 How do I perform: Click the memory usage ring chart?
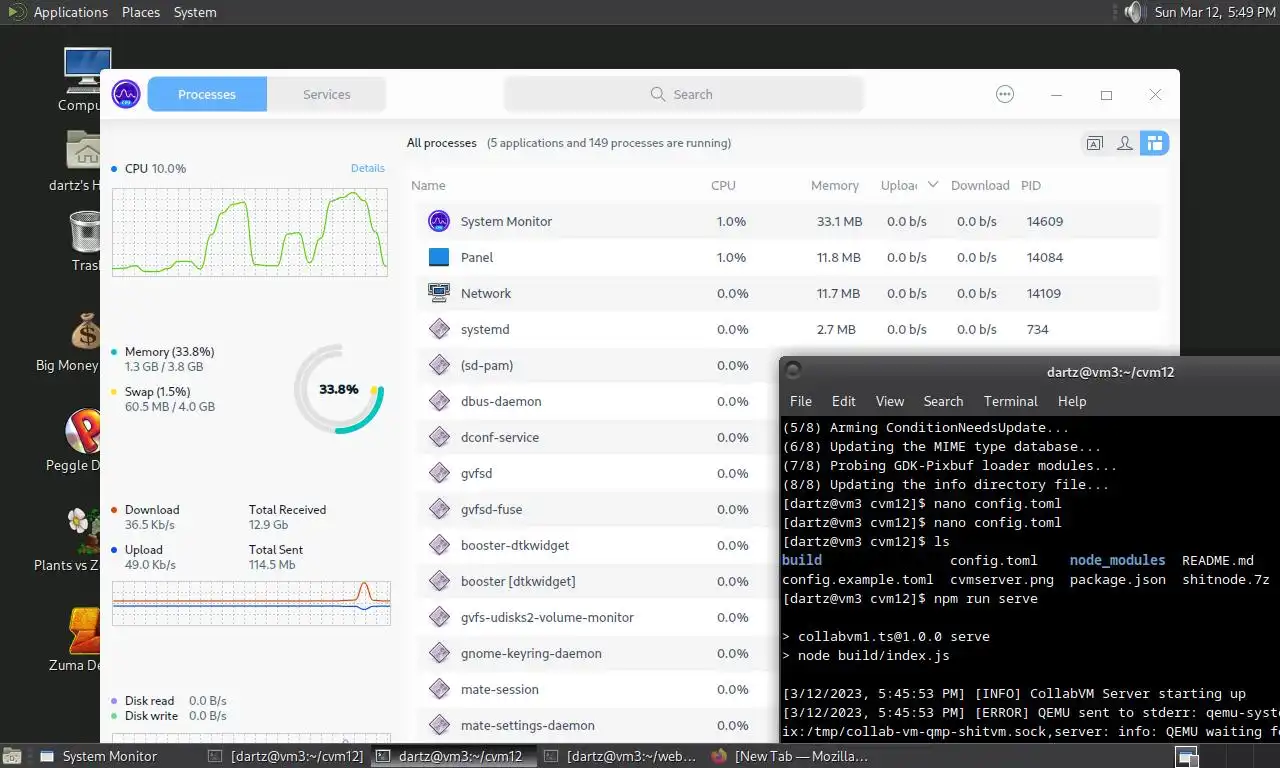point(339,389)
